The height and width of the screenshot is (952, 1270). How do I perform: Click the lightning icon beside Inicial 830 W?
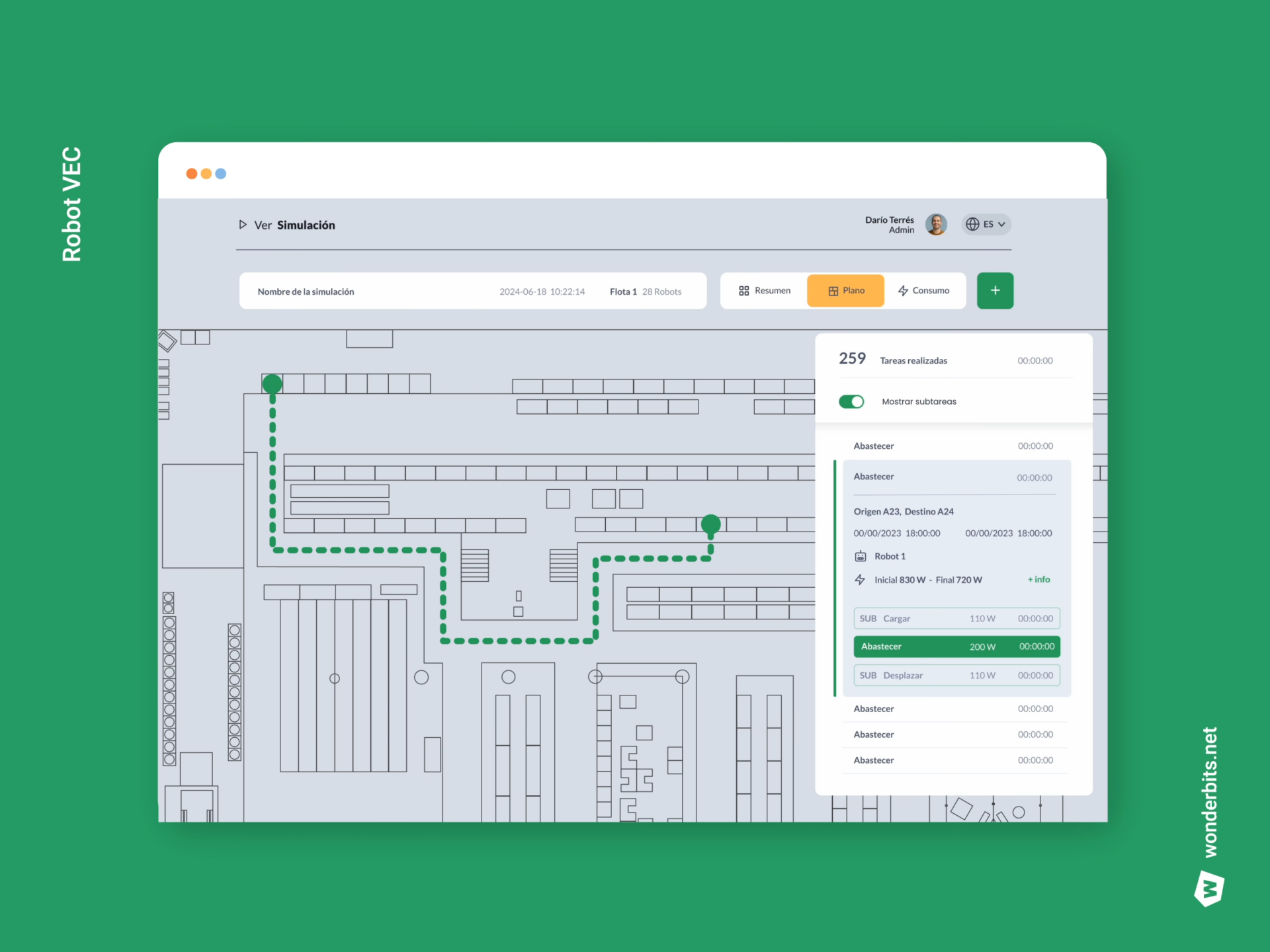click(x=860, y=580)
